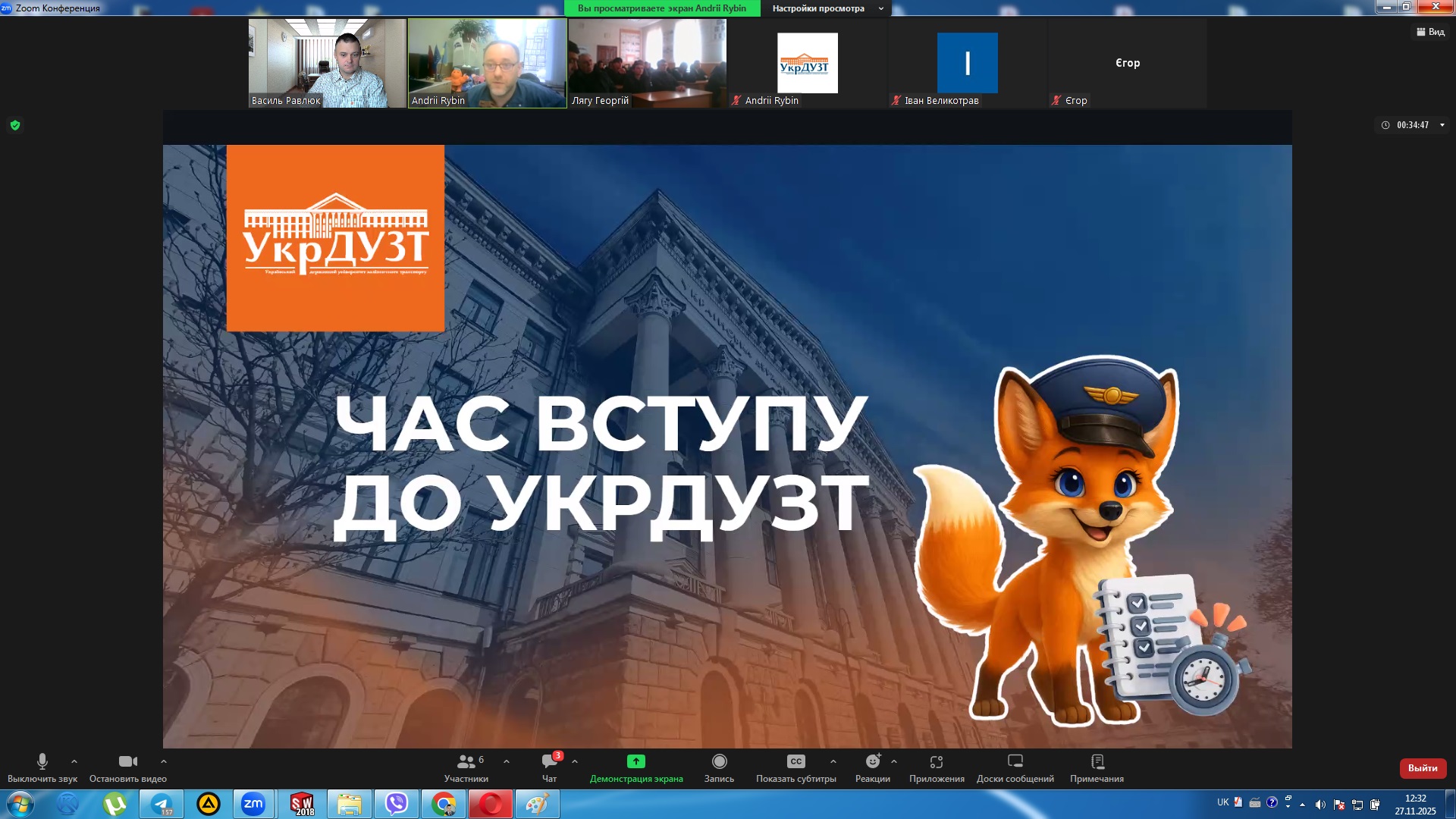Open the Чат panel with unread messages
This screenshot has height=819, width=1456.
[x=549, y=766]
